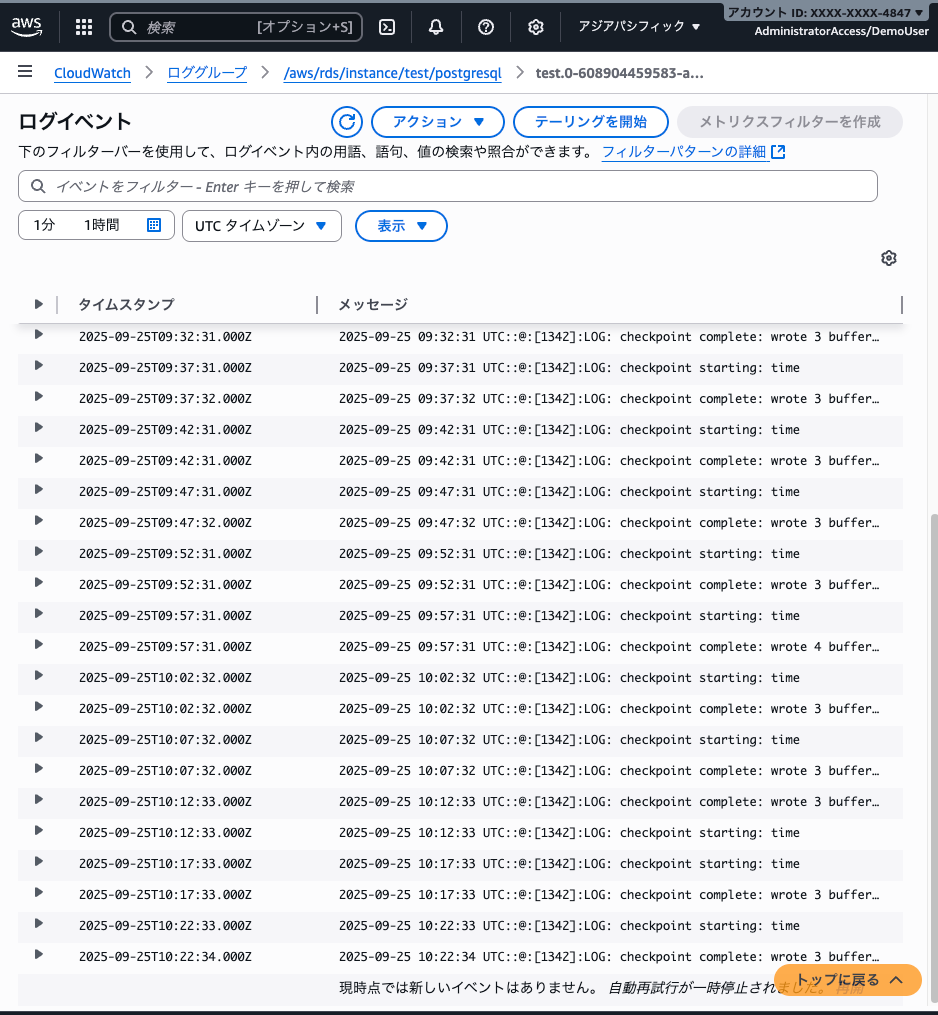This screenshot has height=1015, width=938.
Task: Open the アクション dropdown
Action: (438, 122)
